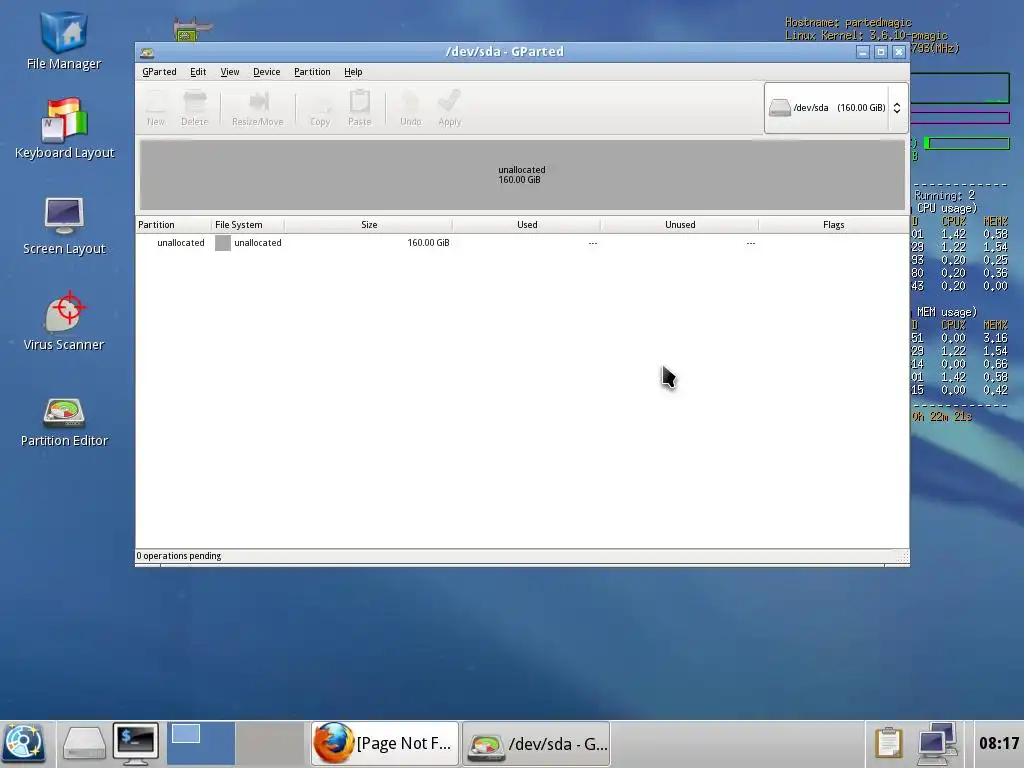Open the Screen Layout desktop icon
The width and height of the screenshot is (1024, 768).
pos(64,225)
